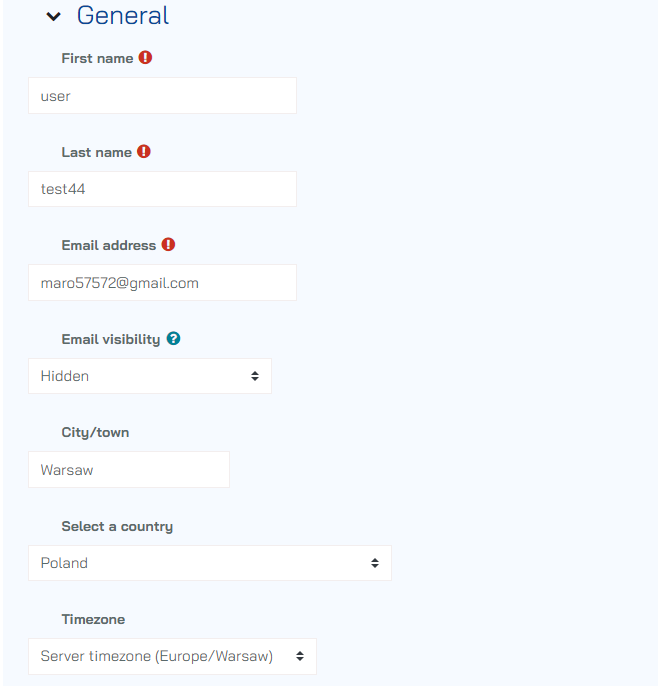Click the Last name label

(96, 152)
